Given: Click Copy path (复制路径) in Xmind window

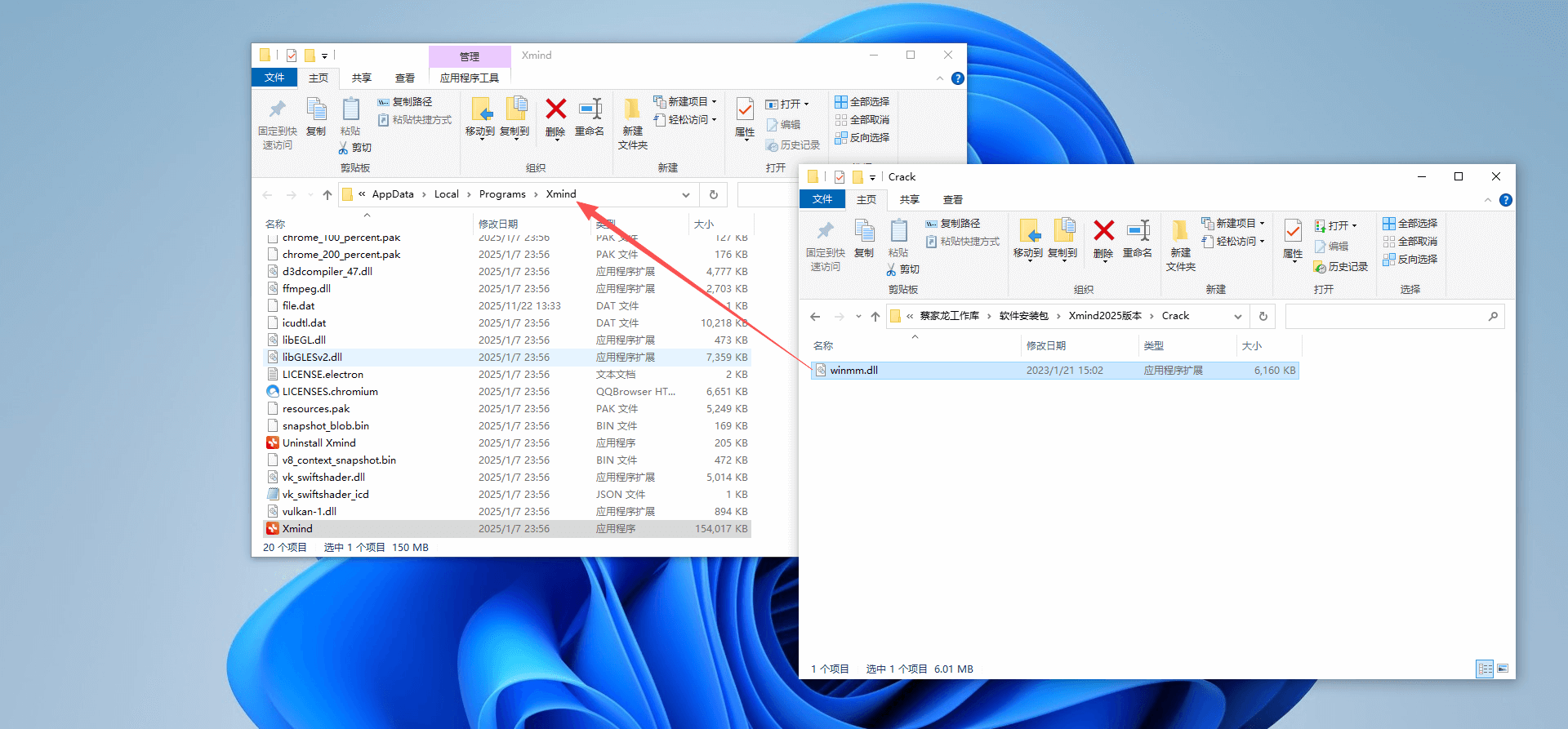Looking at the screenshot, I should coord(404,102).
